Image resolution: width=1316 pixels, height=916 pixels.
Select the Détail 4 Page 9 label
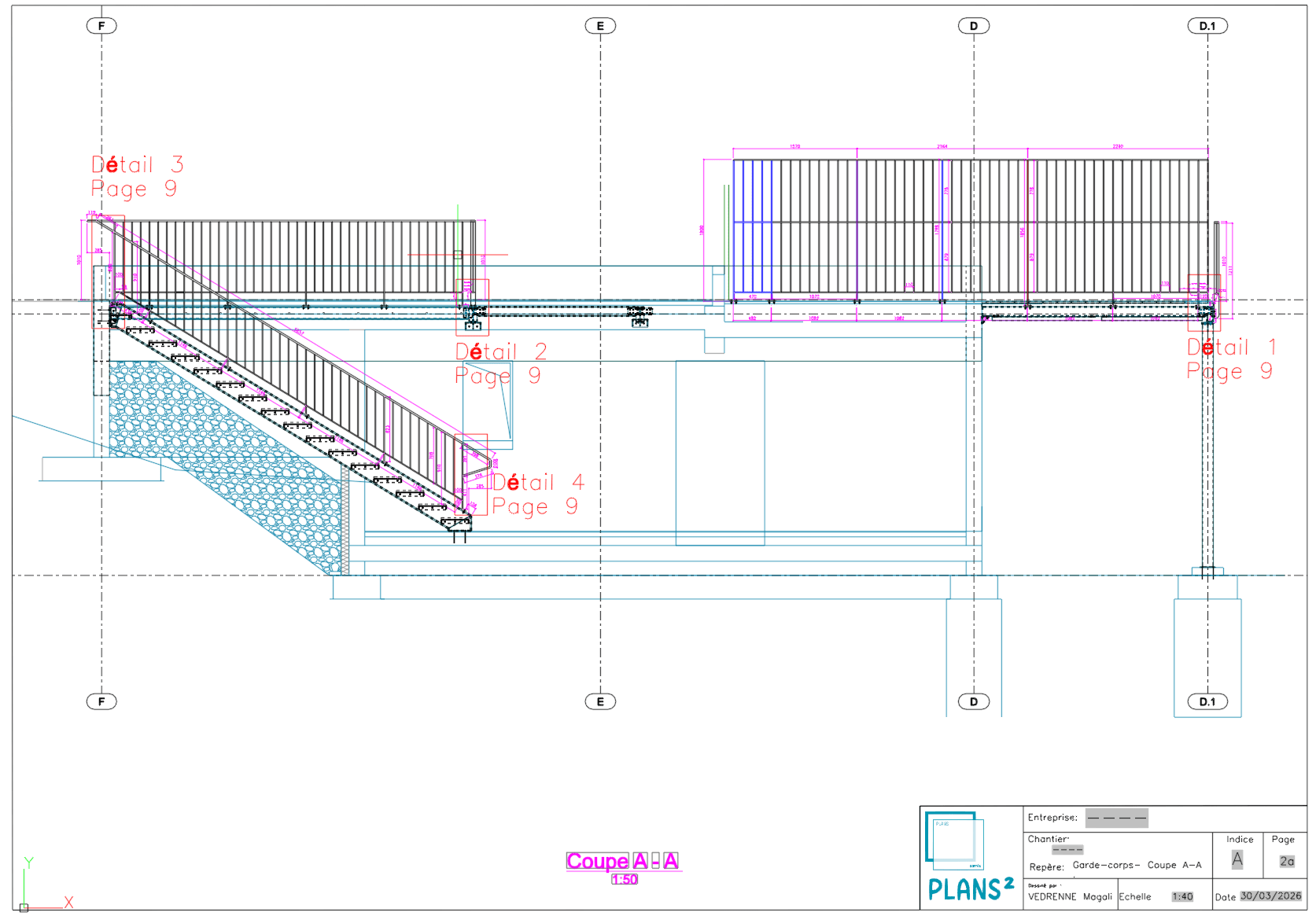pyautogui.click(x=539, y=494)
